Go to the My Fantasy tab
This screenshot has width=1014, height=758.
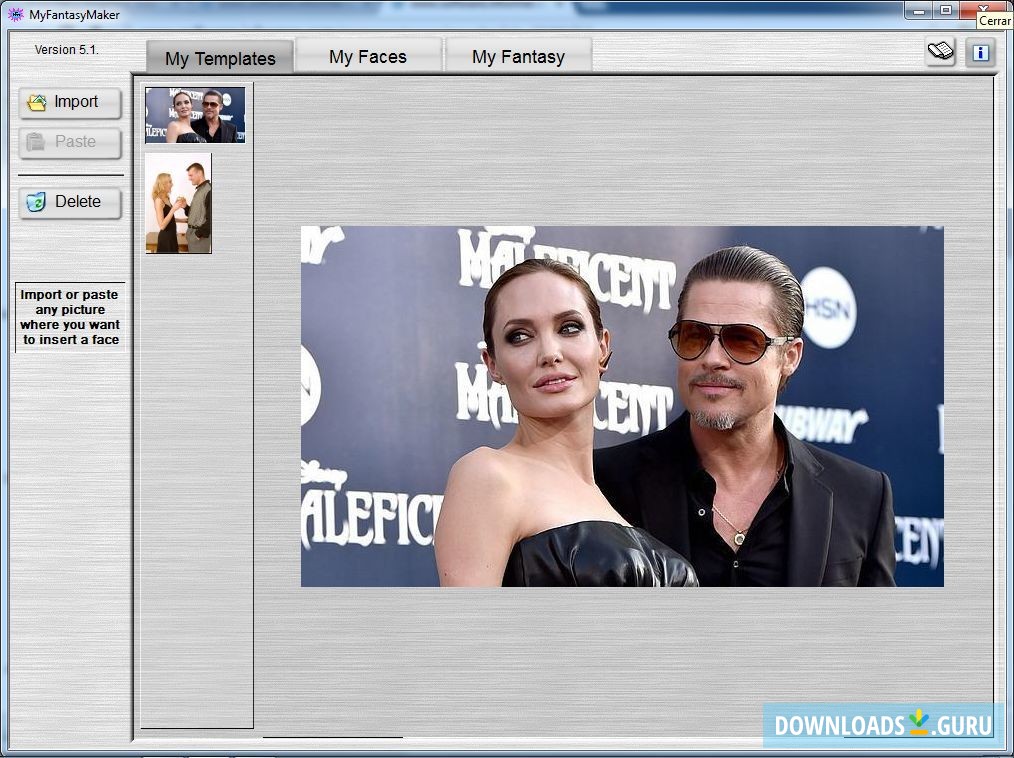(518, 57)
